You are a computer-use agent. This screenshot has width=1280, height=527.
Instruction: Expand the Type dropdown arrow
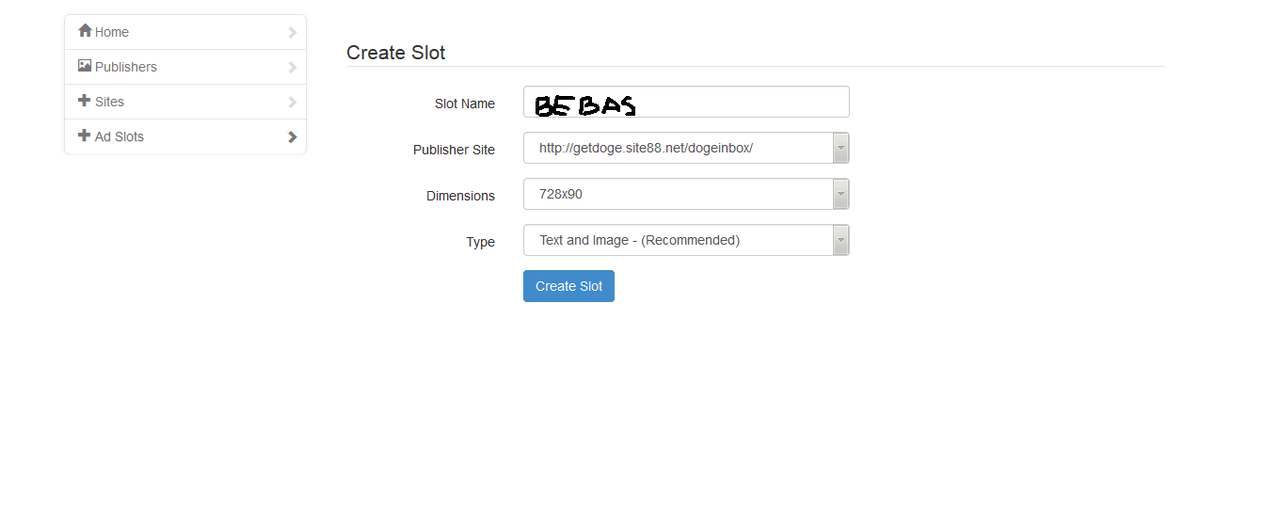click(x=841, y=240)
